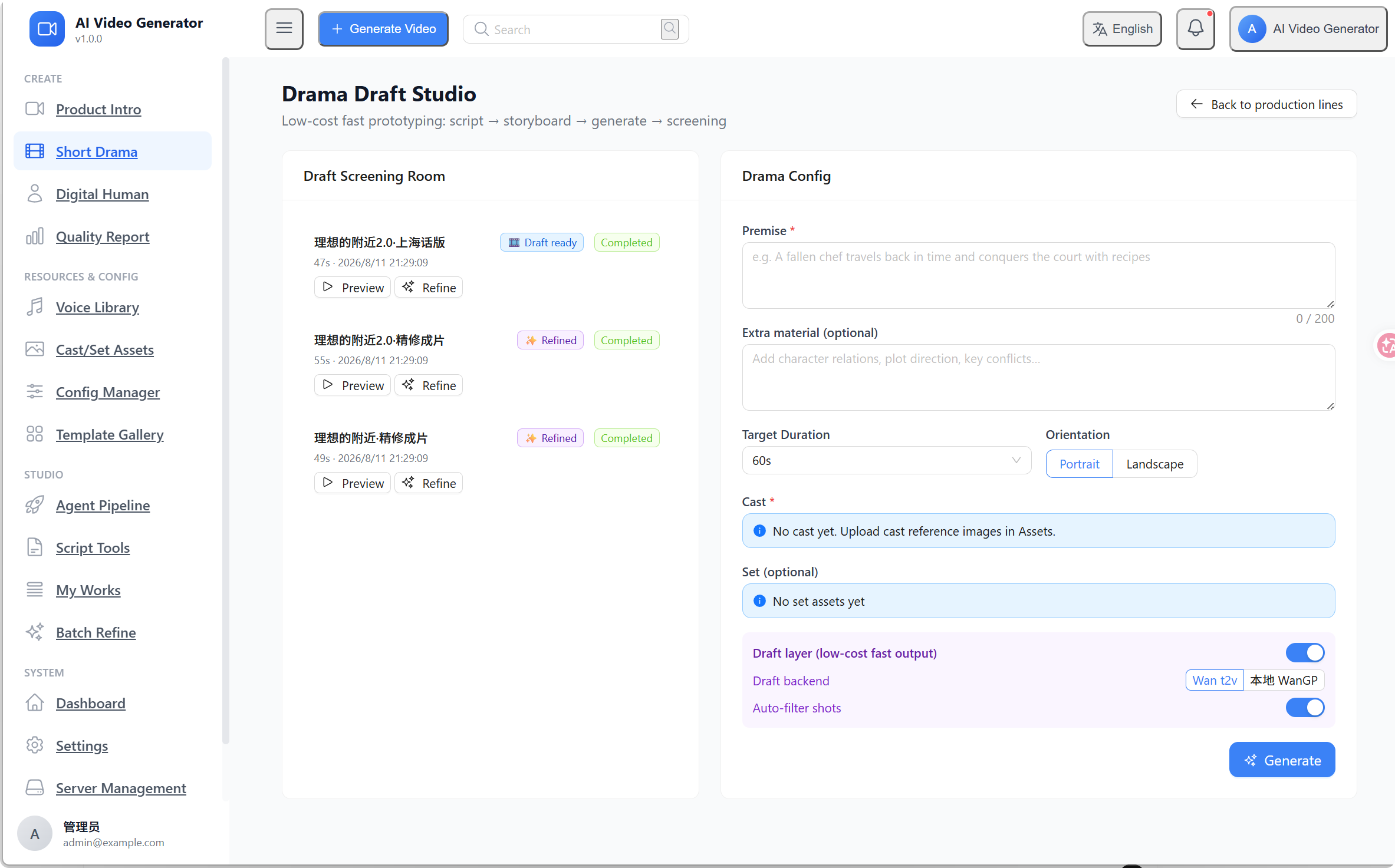Toggle the Draft layer switch
The image size is (1395, 868).
click(1305, 653)
